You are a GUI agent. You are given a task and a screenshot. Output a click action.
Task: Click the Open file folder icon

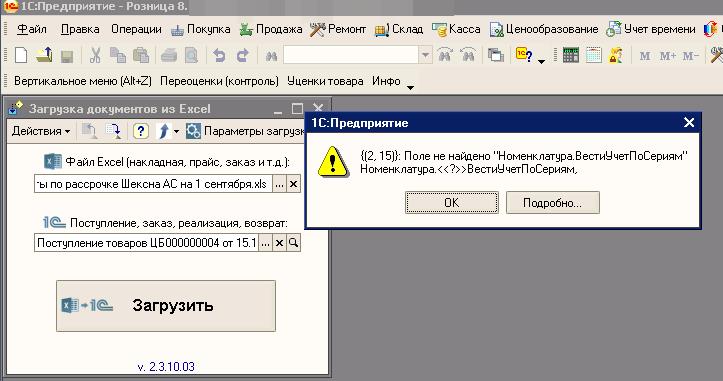[x=44, y=55]
